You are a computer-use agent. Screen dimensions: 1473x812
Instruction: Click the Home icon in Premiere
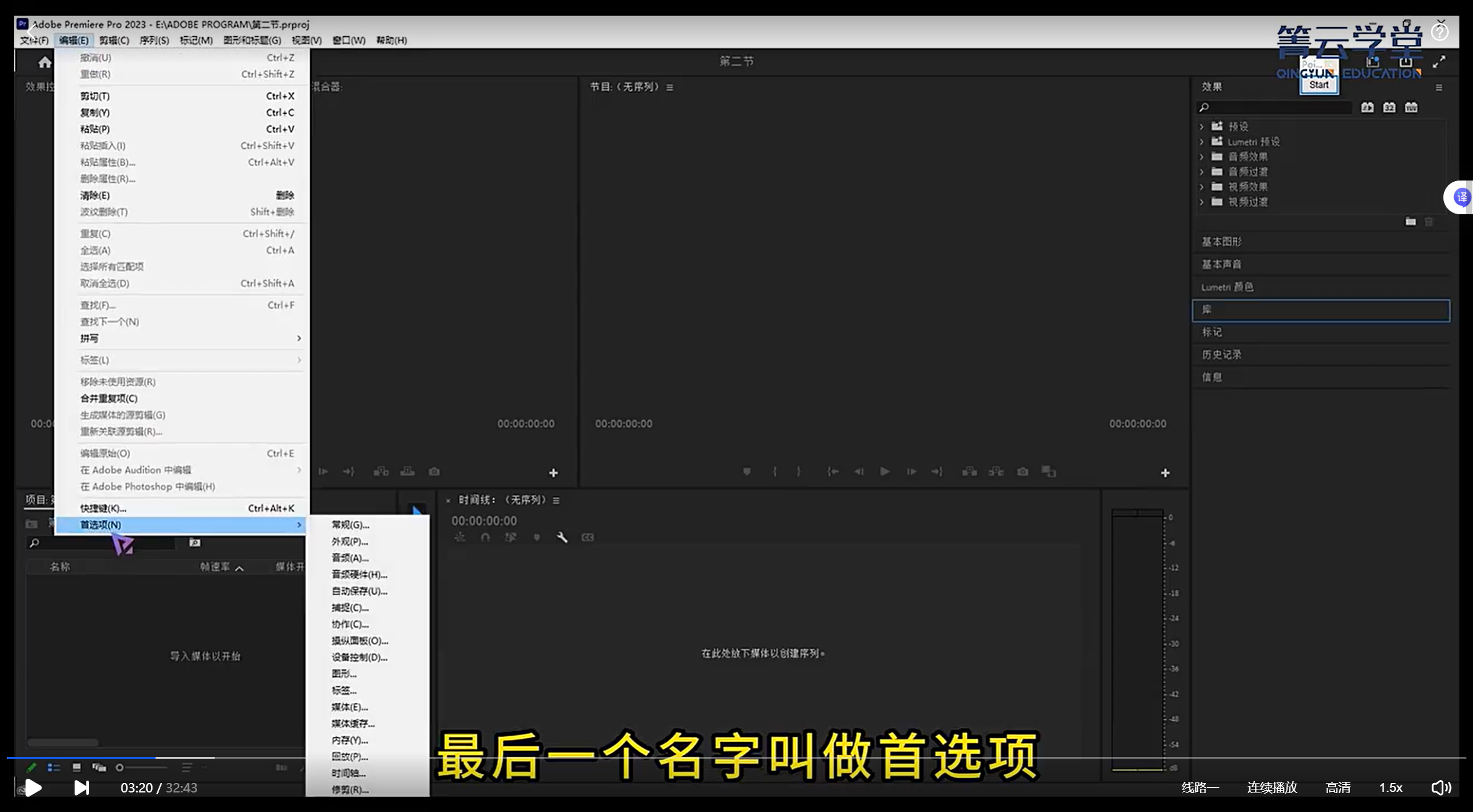pos(45,62)
